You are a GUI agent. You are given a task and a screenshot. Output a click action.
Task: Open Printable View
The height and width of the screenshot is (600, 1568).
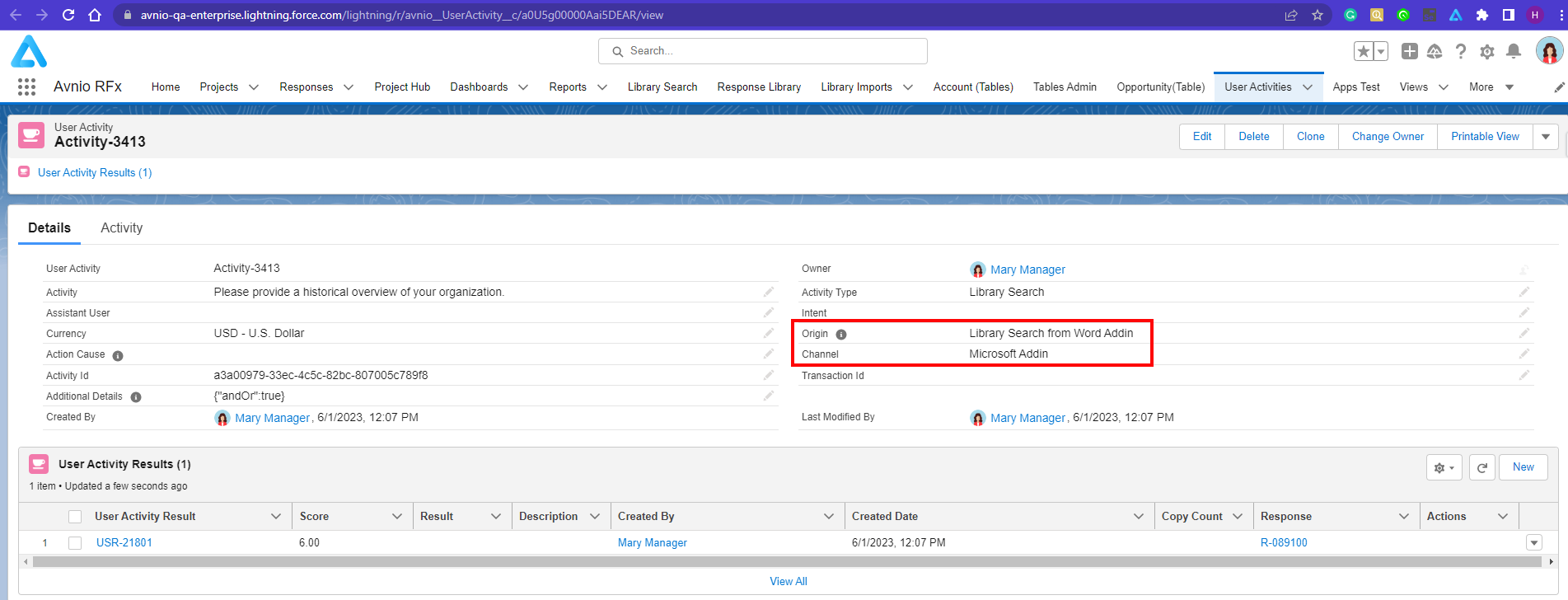[x=1485, y=137]
